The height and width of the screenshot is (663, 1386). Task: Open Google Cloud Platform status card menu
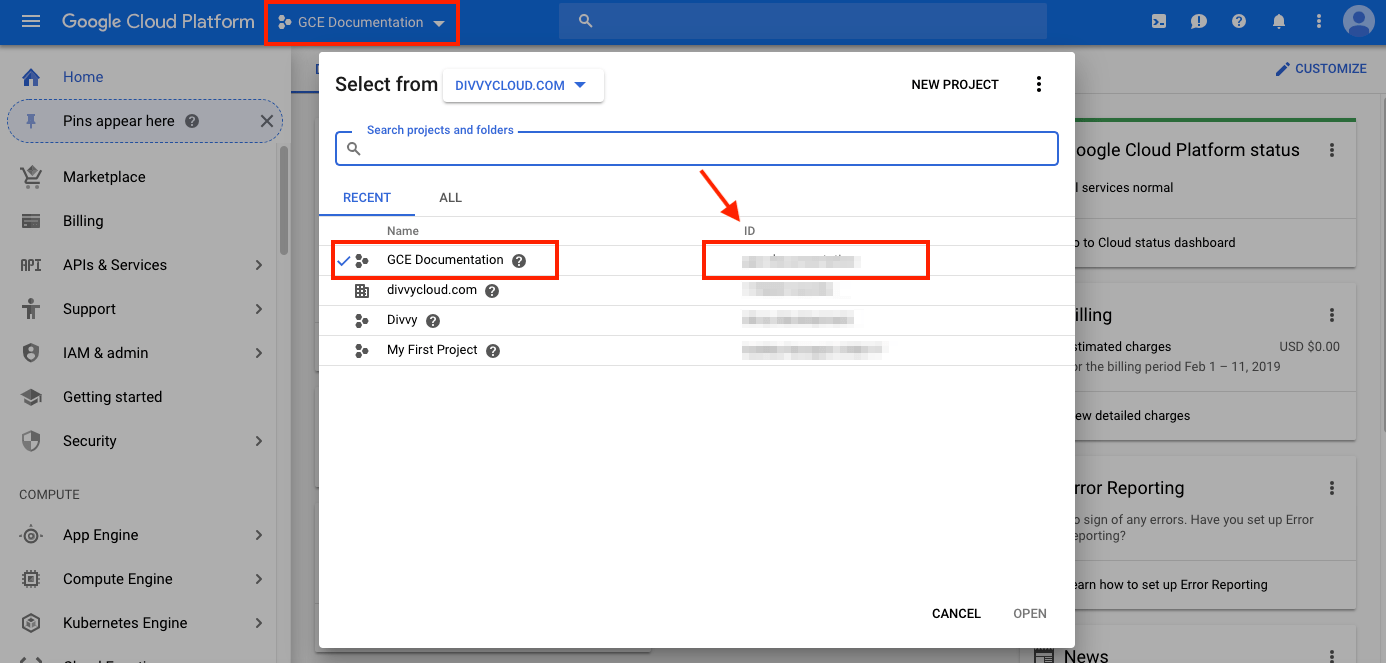point(1332,150)
